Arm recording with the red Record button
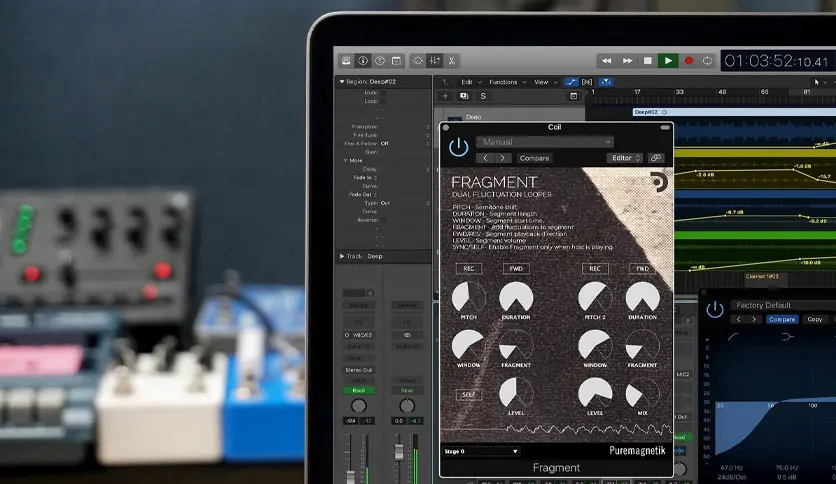836x484 pixels. [689, 61]
